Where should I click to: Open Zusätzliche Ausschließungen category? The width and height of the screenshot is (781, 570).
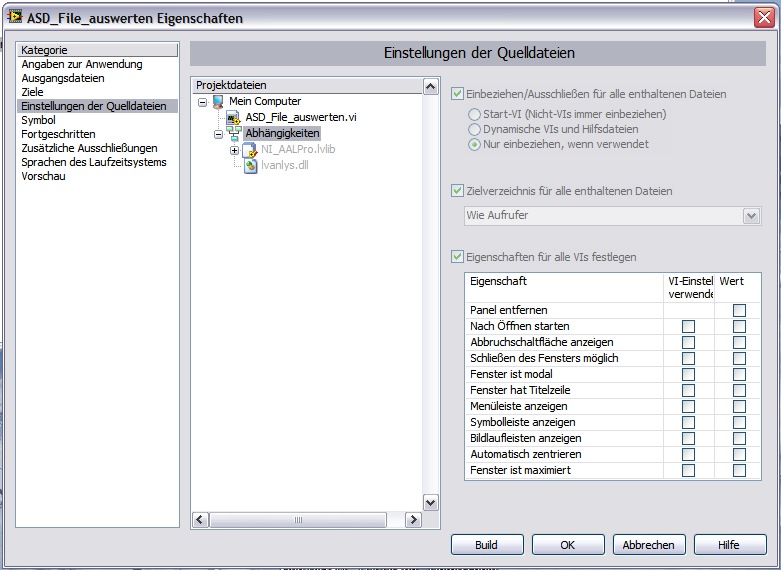tap(97, 148)
